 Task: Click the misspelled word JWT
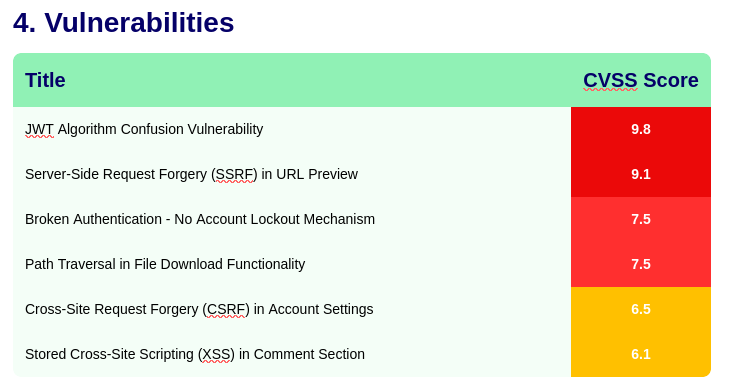[40, 129]
